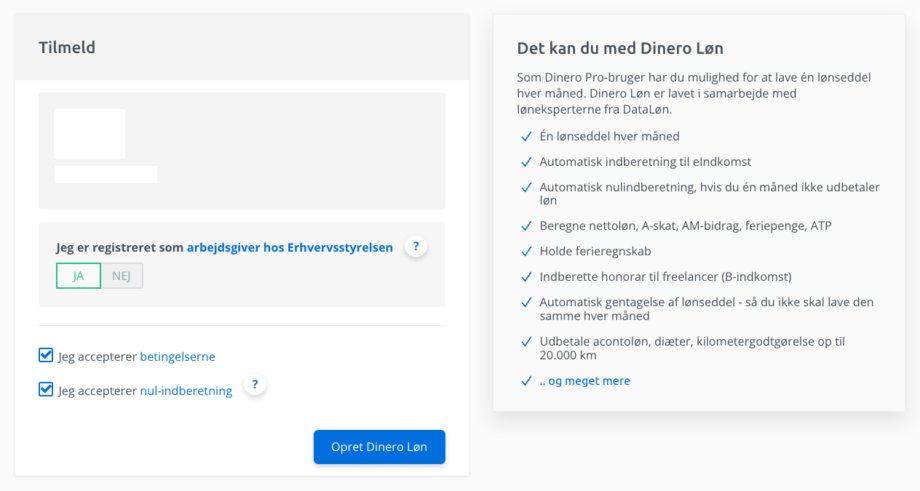Select NEJ for employer registration

tap(121, 276)
